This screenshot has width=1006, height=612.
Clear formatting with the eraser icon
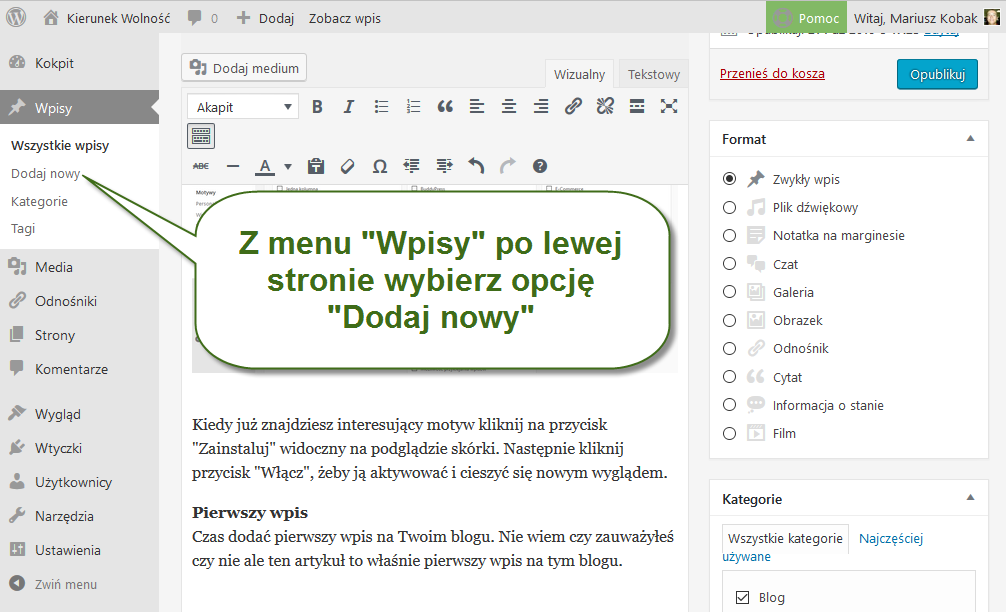coord(348,166)
